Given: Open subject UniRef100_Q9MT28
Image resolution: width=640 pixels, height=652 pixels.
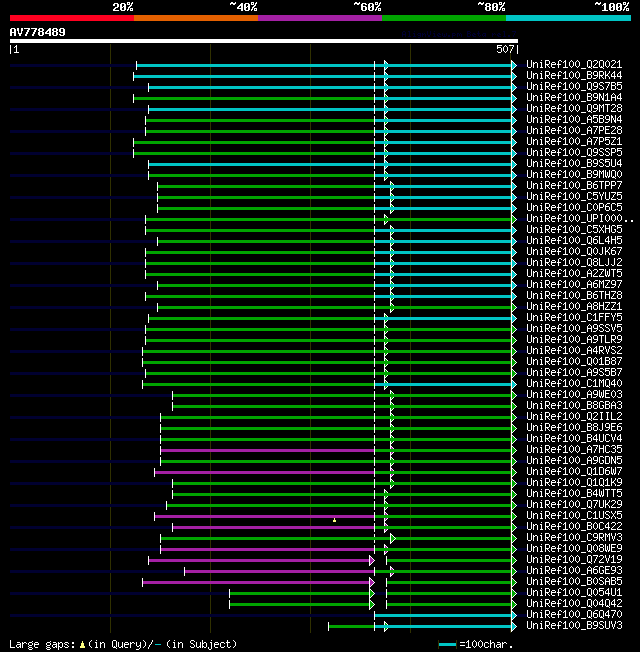Looking at the screenshot, I should (x=574, y=108).
